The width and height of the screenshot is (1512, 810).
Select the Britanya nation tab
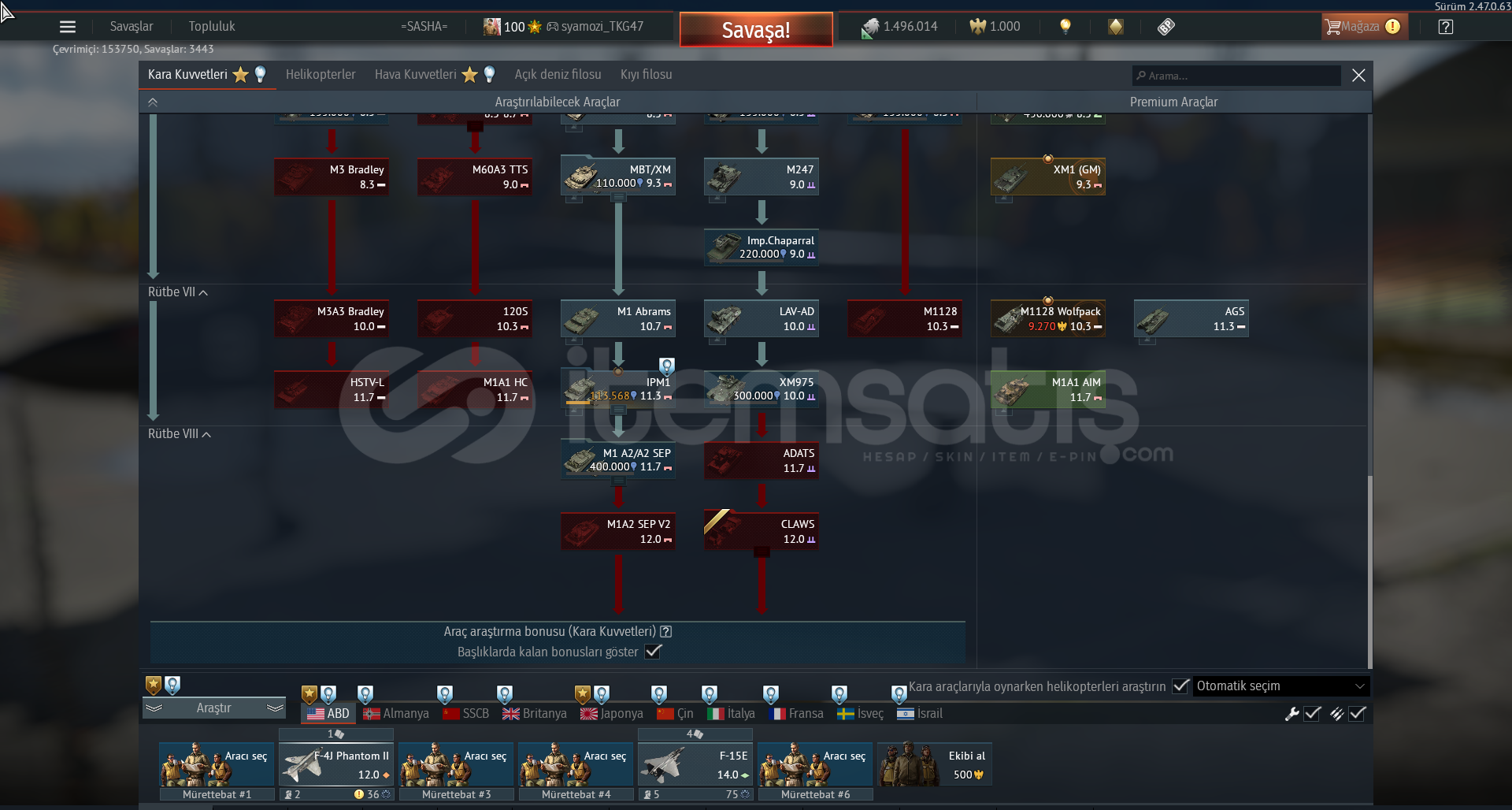[535, 714]
